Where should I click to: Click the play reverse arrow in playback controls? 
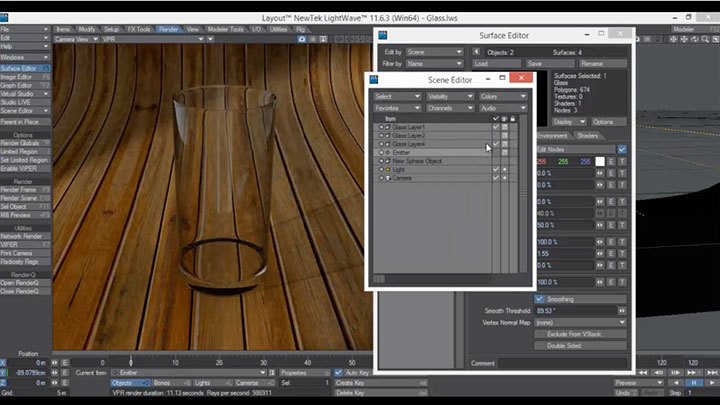(675, 383)
